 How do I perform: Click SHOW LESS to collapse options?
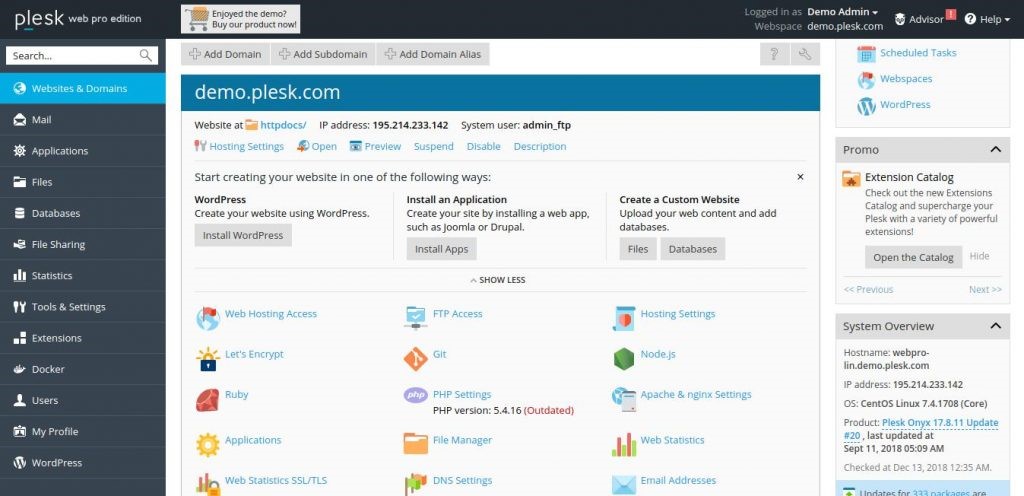click(498, 280)
